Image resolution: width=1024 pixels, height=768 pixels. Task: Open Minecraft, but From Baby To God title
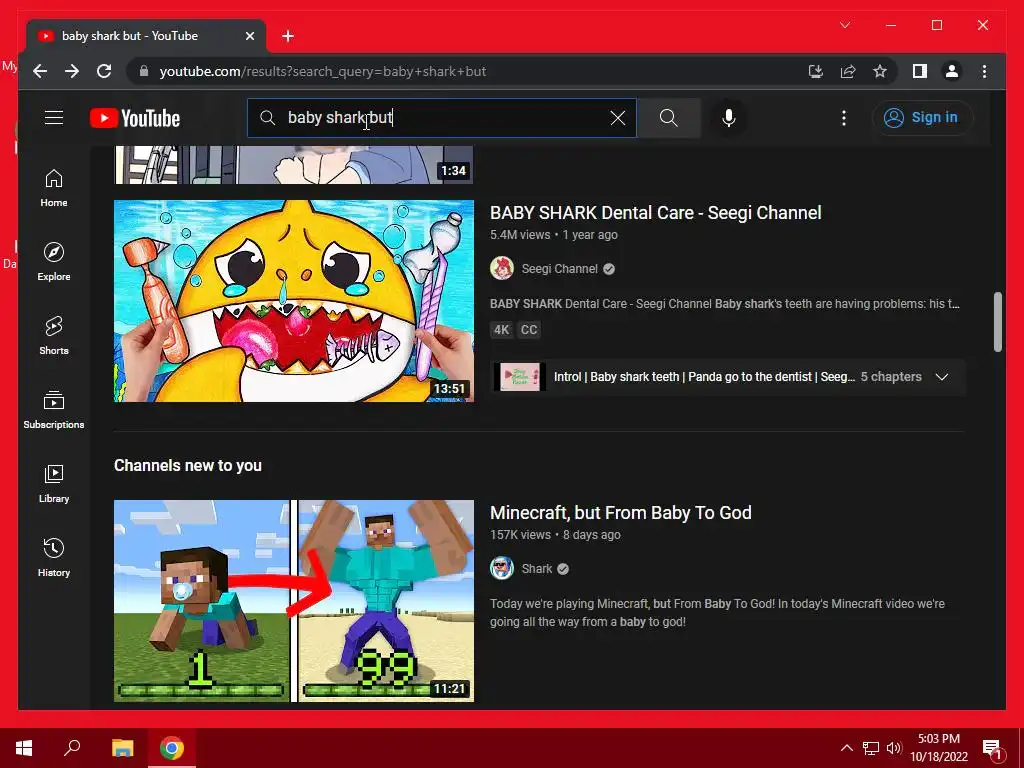click(x=620, y=513)
